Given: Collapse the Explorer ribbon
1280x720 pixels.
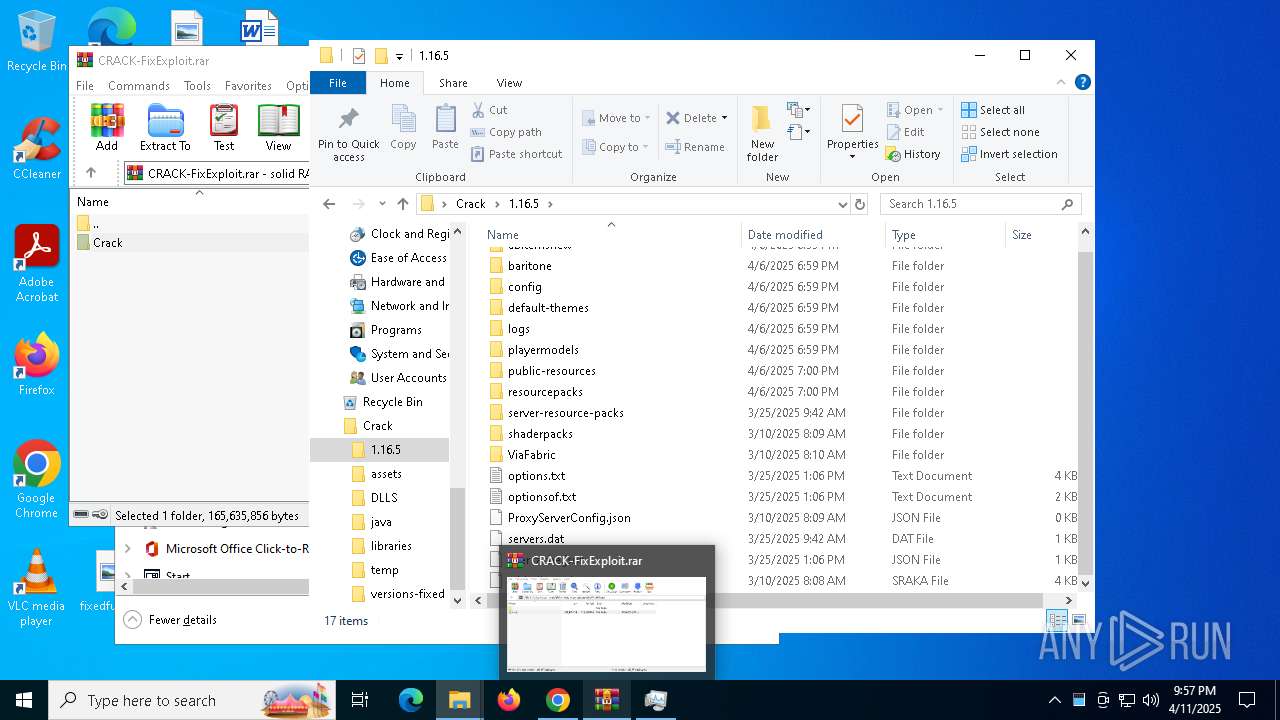Looking at the screenshot, I should [1062, 83].
